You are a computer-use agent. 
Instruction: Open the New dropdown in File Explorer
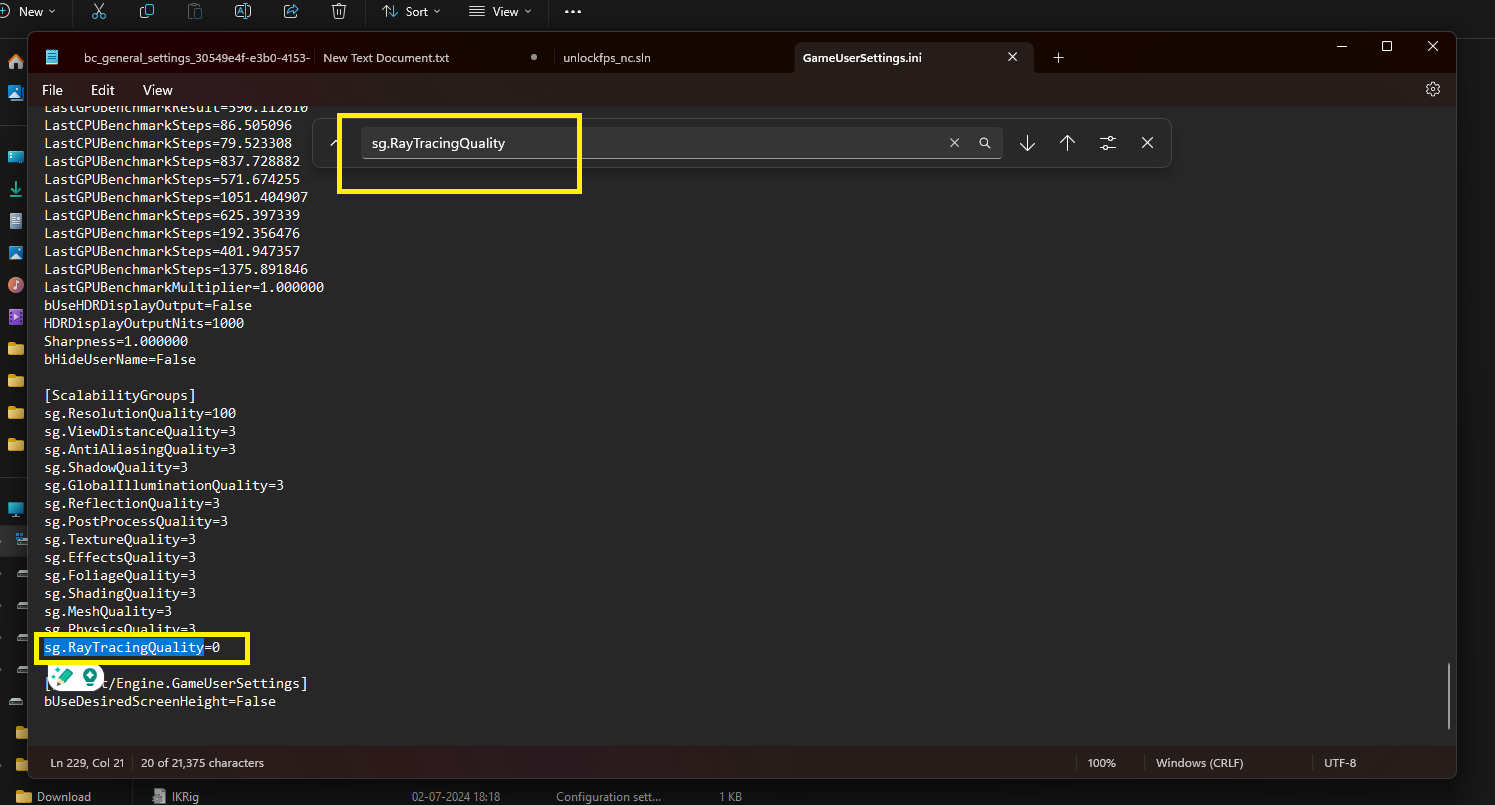click(x=29, y=12)
